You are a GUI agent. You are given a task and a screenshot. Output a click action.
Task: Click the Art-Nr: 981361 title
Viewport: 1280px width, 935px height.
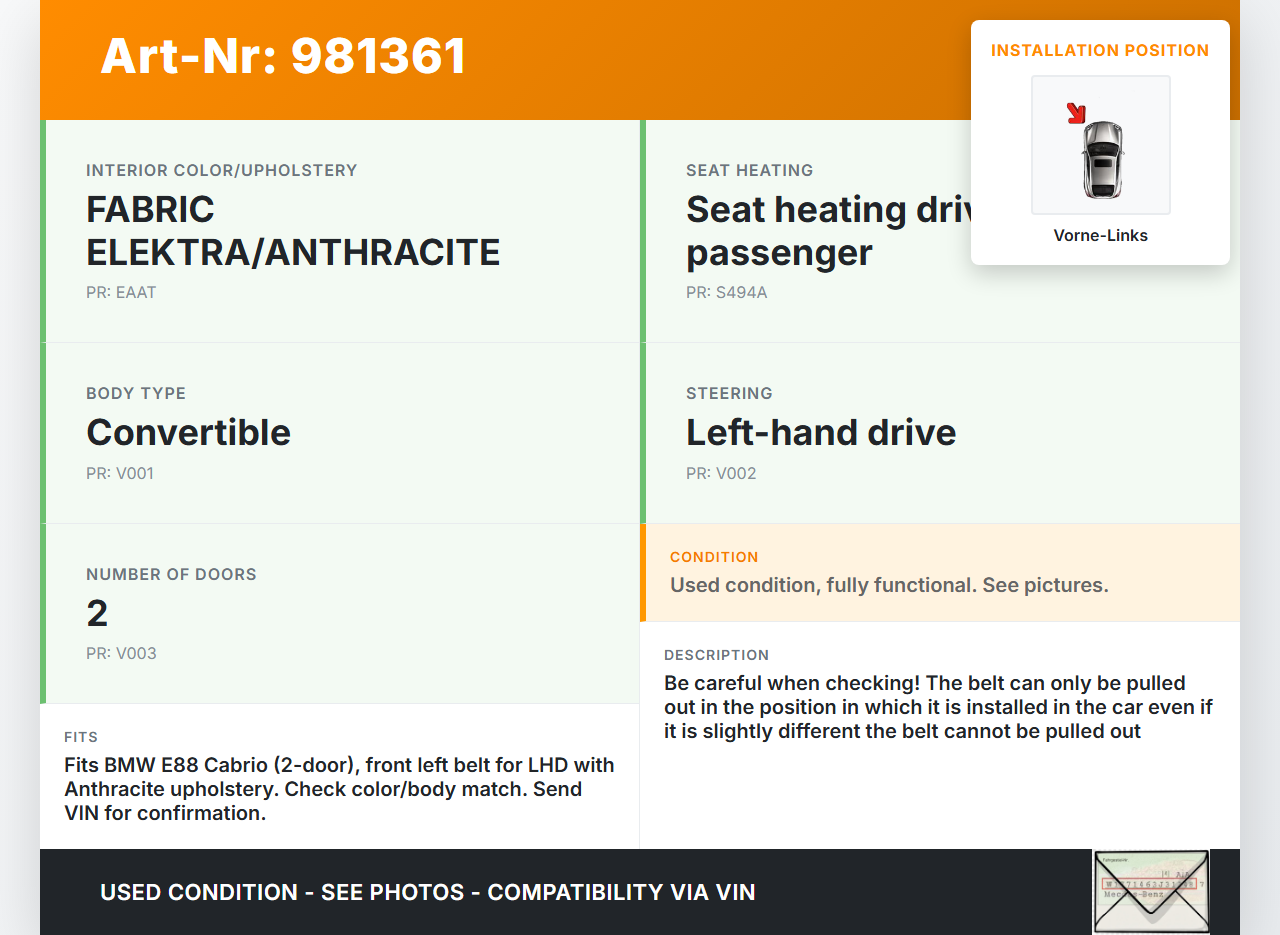click(283, 56)
